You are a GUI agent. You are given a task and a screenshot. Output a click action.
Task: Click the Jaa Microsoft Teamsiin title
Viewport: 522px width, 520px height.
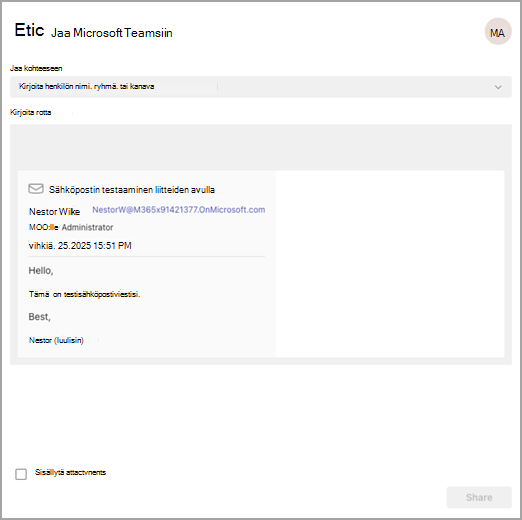(x=112, y=33)
